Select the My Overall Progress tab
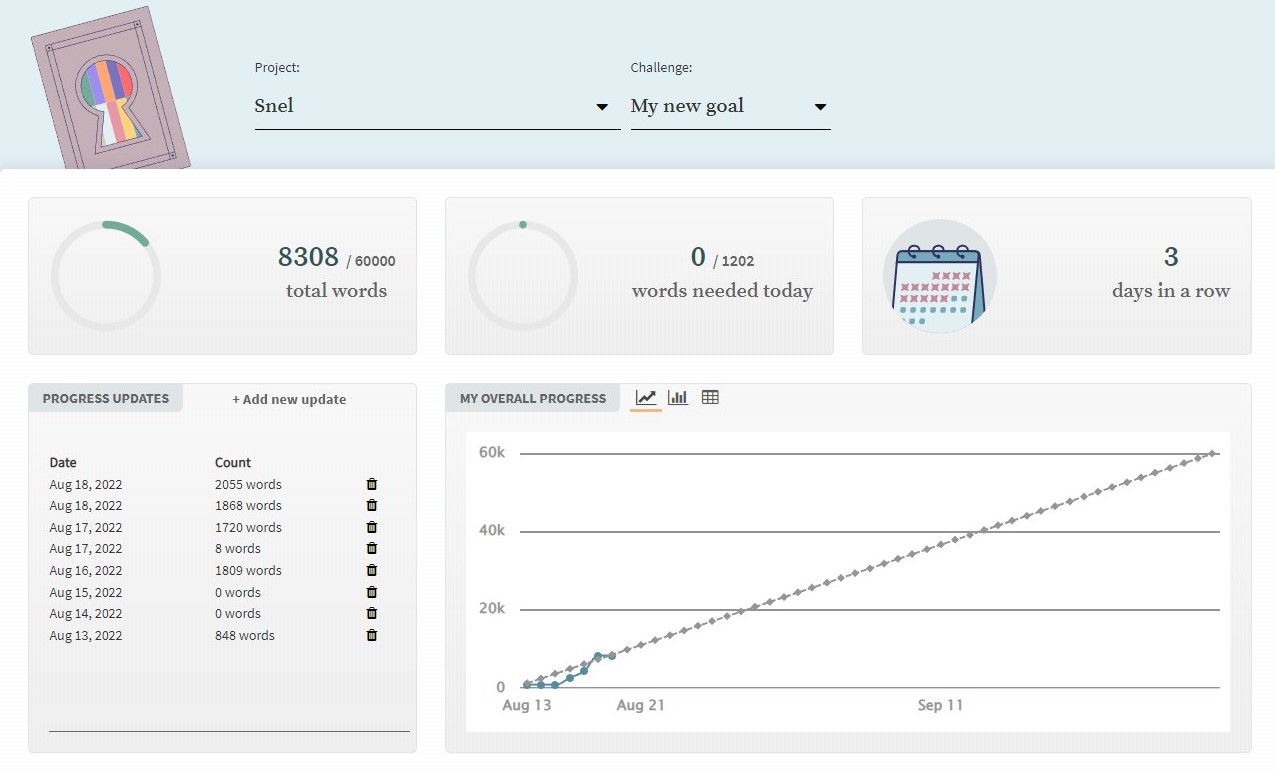Screen dimensions: 1275x771 tap(533, 398)
